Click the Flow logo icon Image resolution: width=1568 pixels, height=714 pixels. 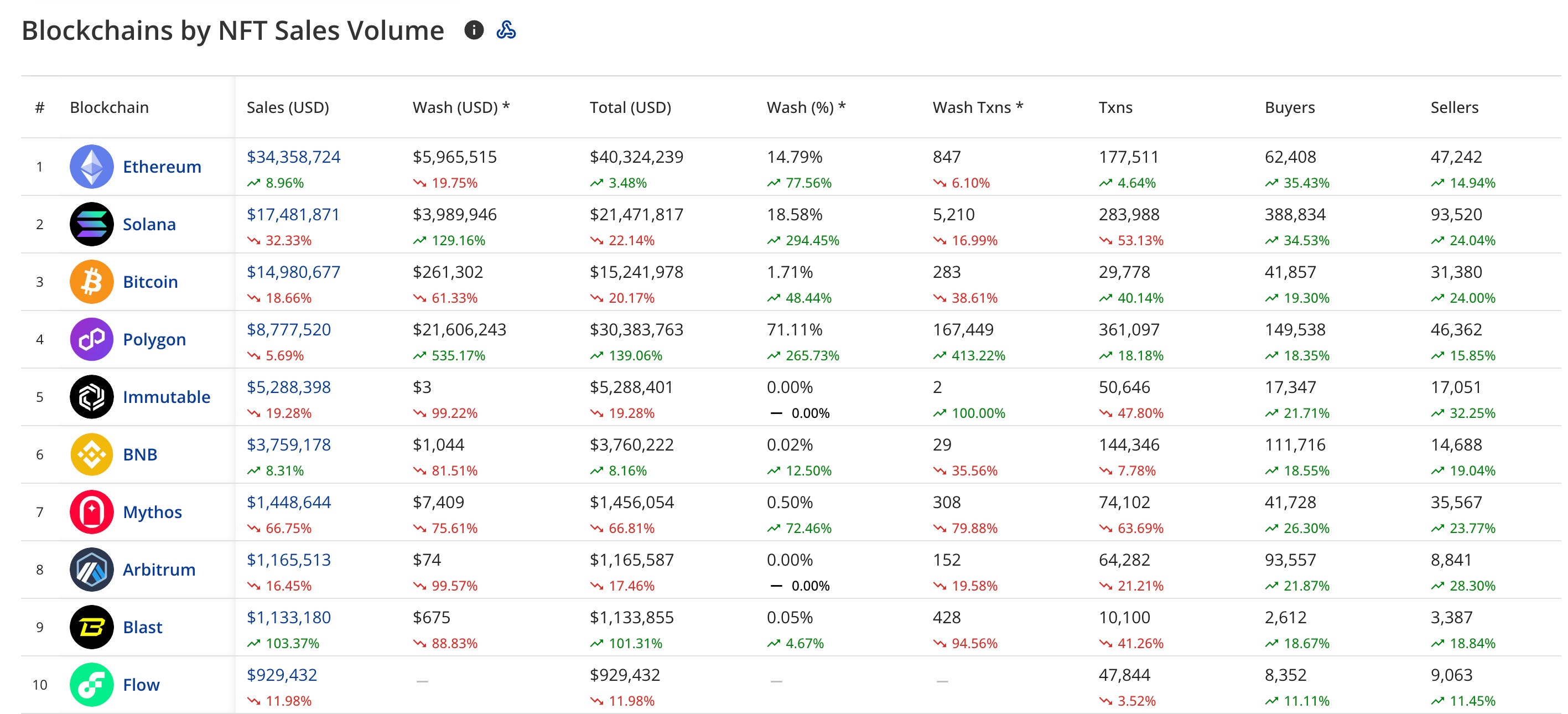coord(91,684)
